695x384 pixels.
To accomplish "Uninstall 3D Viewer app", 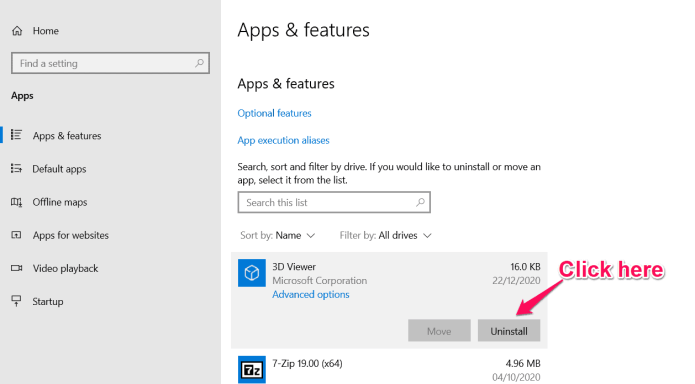I will [509, 331].
